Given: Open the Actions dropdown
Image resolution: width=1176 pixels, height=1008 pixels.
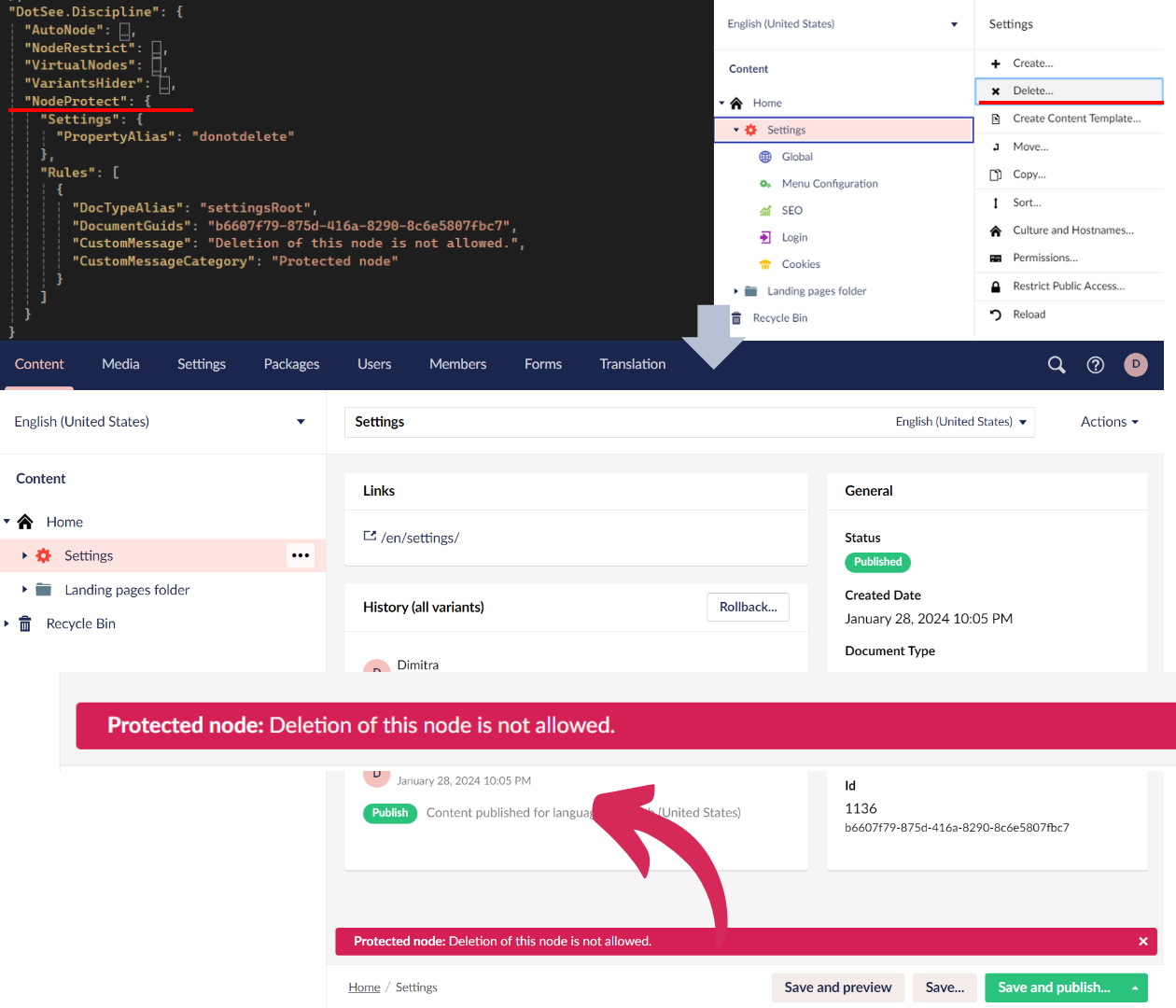Looking at the screenshot, I should [1109, 422].
